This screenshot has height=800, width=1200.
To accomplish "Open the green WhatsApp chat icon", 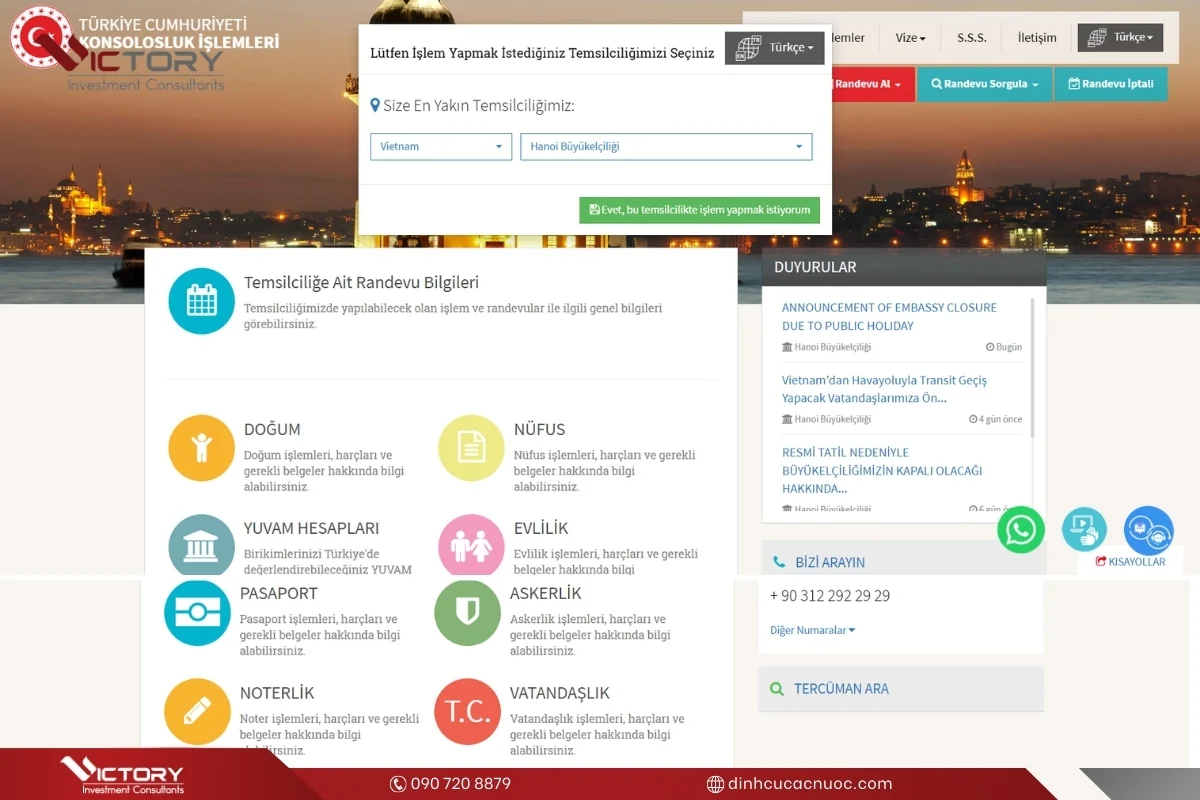I will 1021,530.
